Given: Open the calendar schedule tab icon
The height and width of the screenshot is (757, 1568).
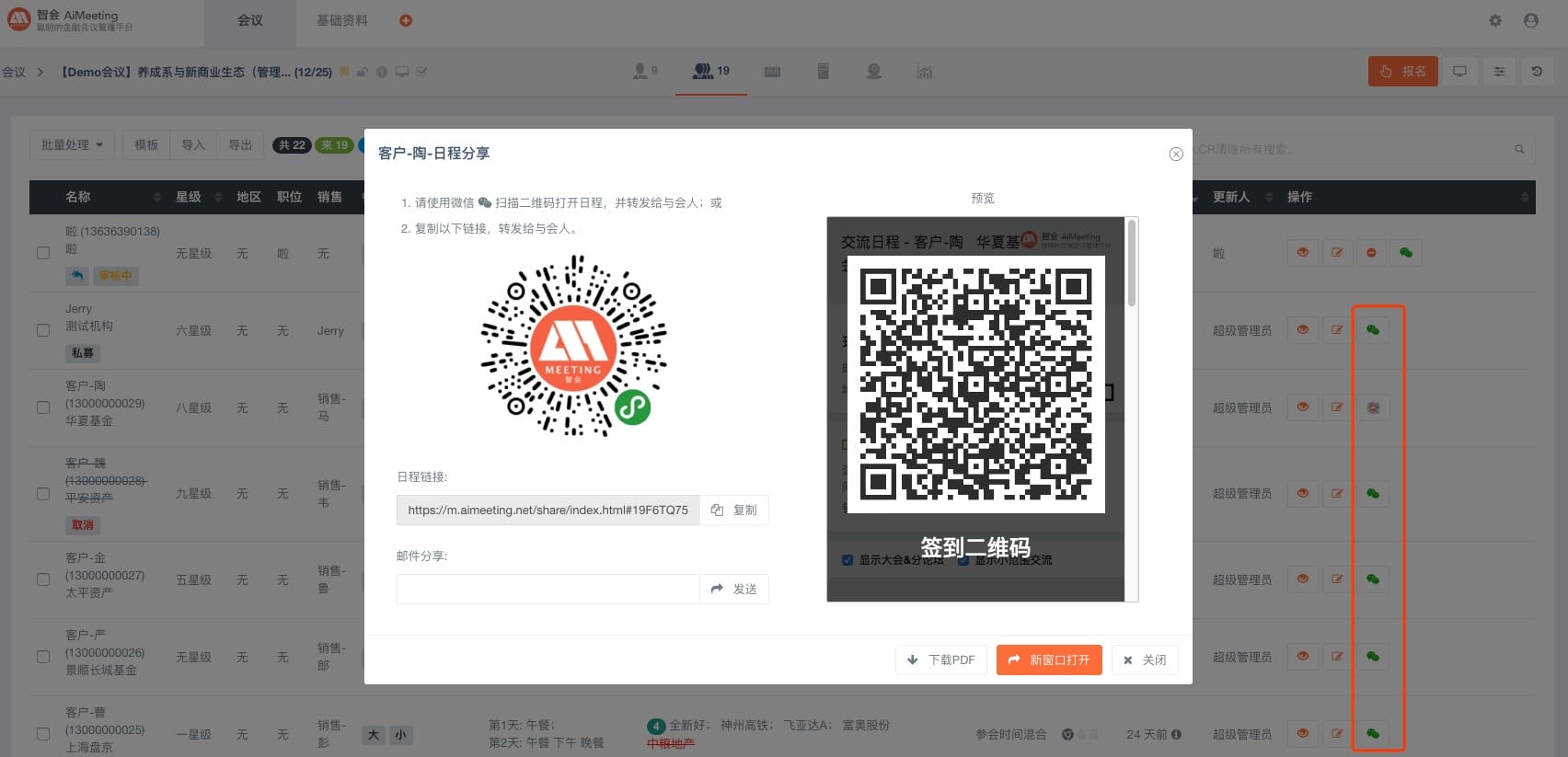Looking at the screenshot, I should coord(772,71).
